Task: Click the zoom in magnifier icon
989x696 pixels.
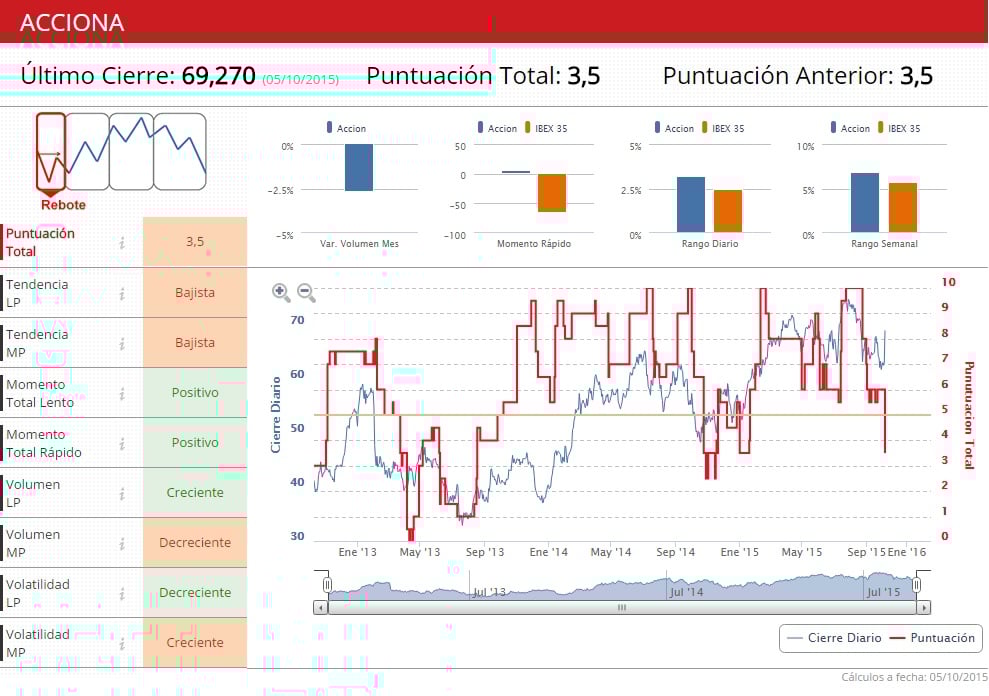Action: (x=281, y=292)
